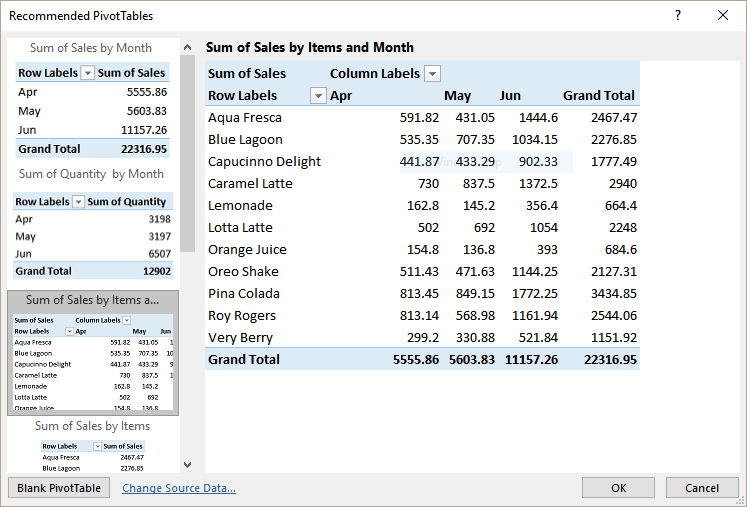The image size is (747, 507).
Task: Click the scroll up arrow in thumbnail list
Action: point(188,47)
